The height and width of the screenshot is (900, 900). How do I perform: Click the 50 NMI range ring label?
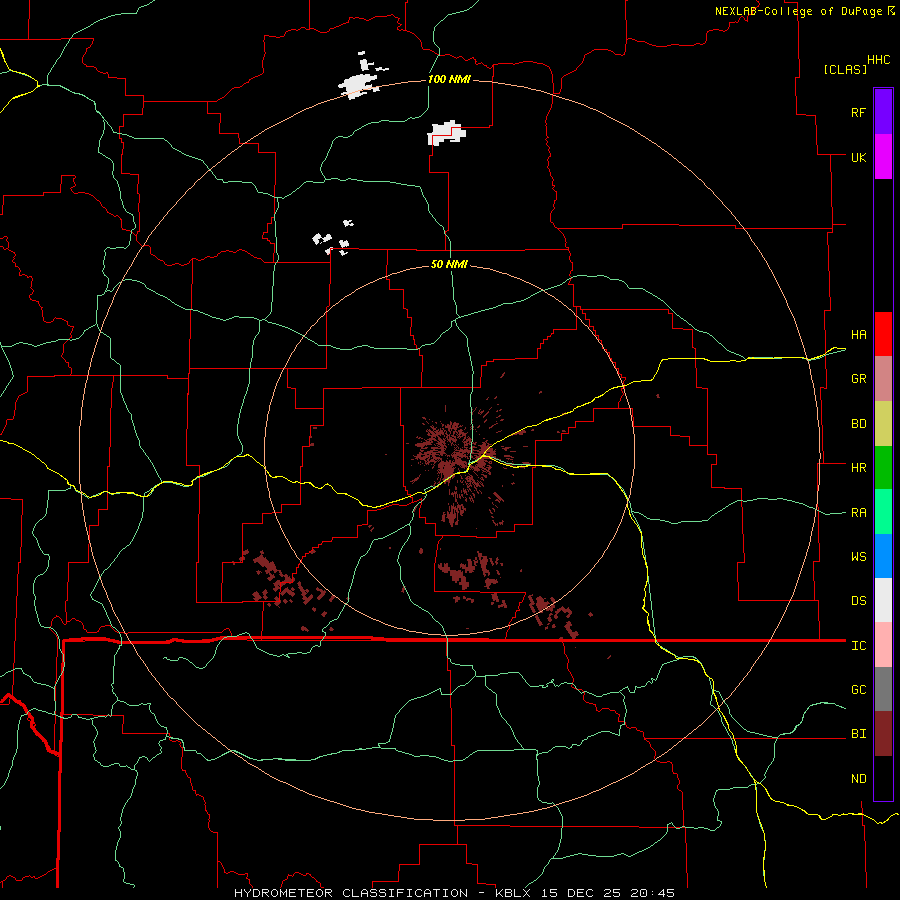pyautogui.click(x=449, y=264)
